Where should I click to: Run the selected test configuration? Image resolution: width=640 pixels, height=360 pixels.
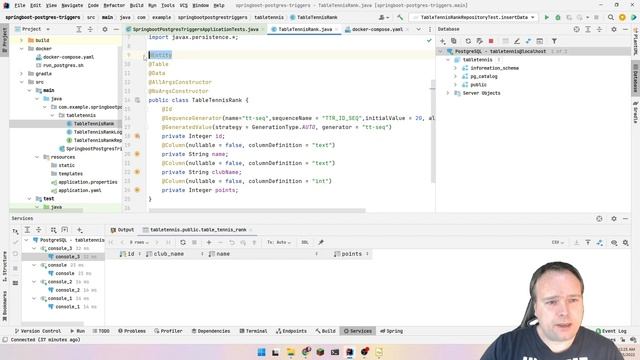(547, 18)
